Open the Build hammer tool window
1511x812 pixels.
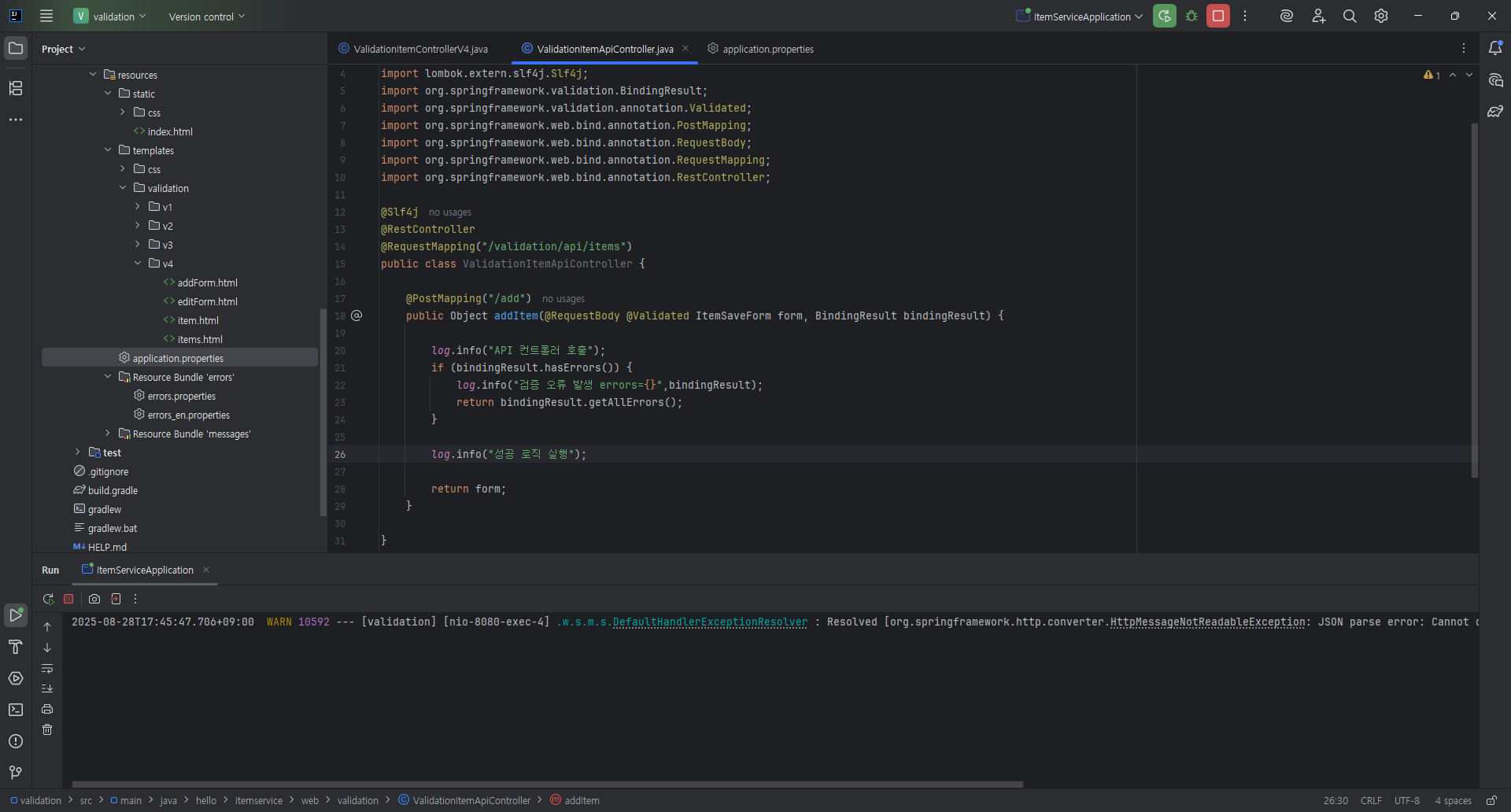(16, 647)
